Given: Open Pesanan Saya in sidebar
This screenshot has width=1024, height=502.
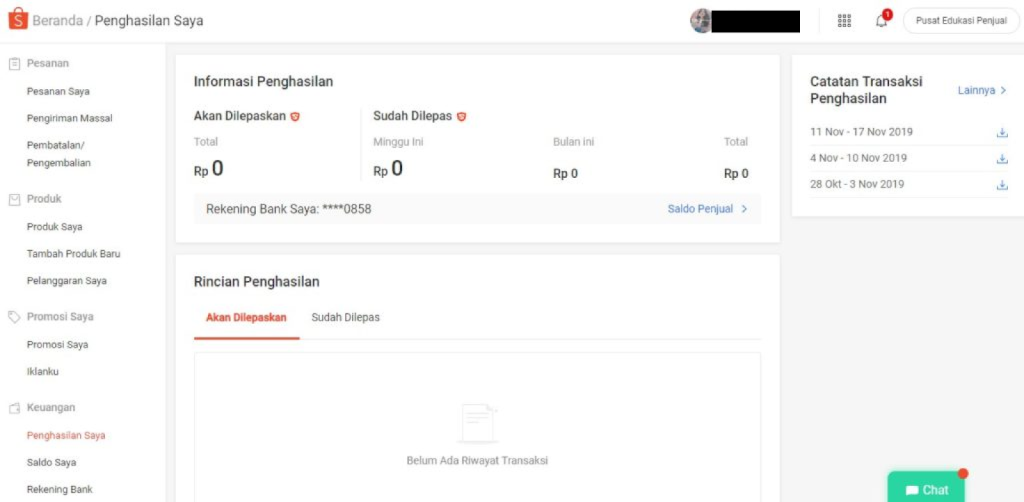Looking at the screenshot, I should 58,91.
